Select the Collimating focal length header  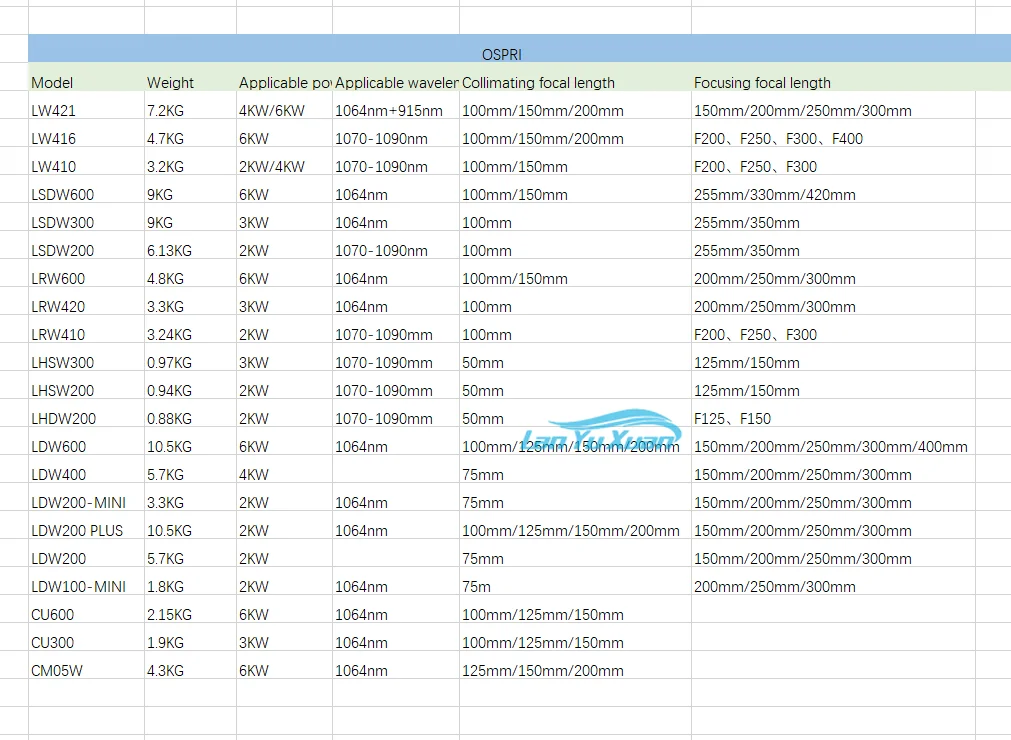575,77
